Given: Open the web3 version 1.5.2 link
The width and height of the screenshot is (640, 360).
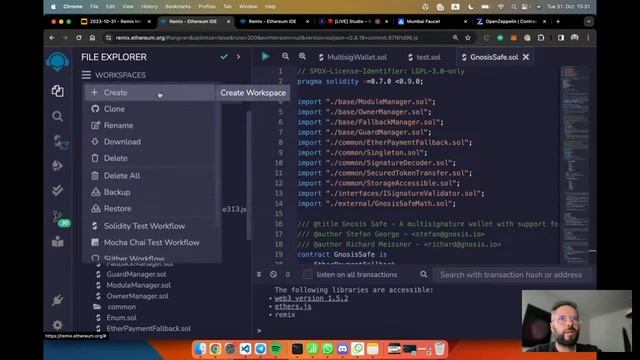Looking at the screenshot, I should tap(311, 298).
